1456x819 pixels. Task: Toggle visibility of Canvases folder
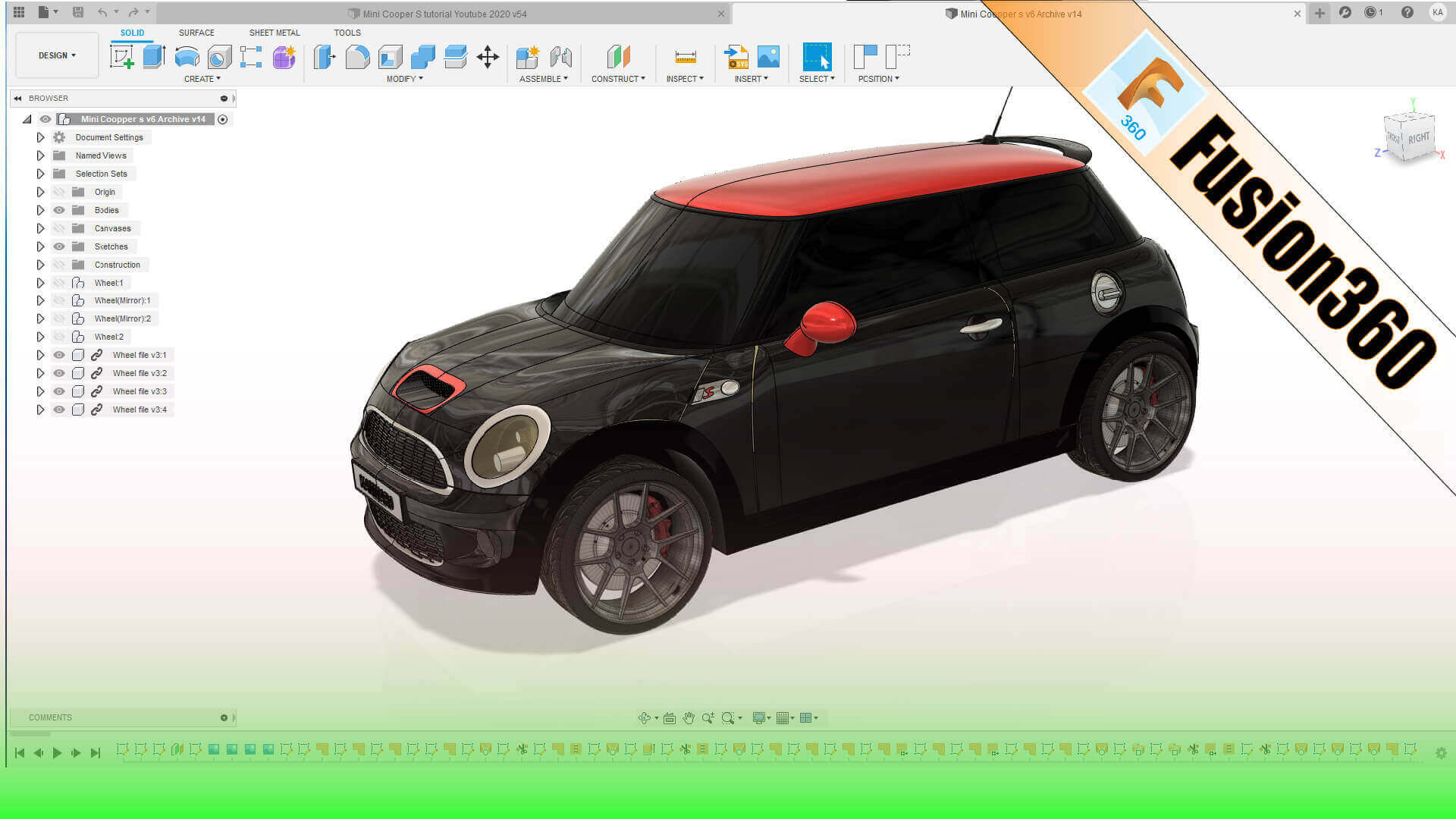pos(59,228)
